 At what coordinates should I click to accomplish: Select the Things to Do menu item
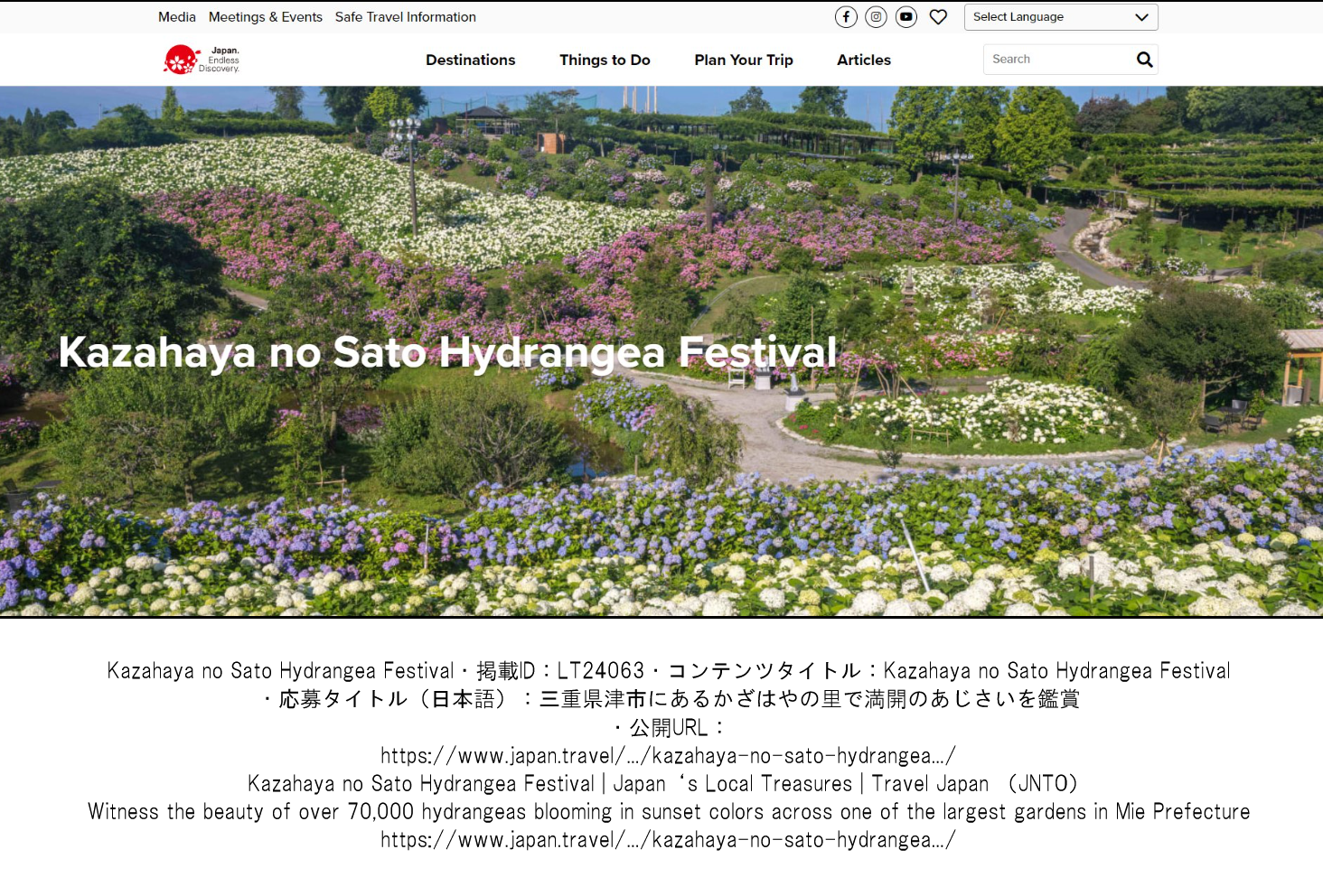tap(605, 60)
